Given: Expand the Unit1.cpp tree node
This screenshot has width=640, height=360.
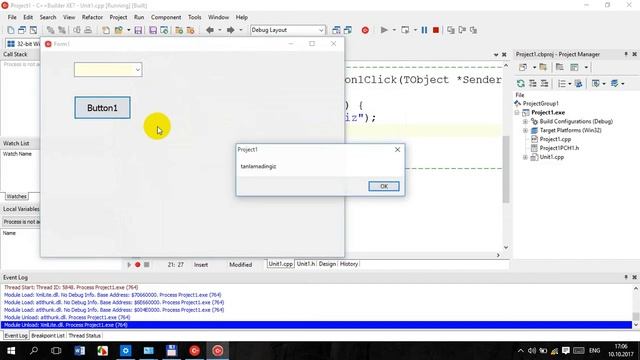Looking at the screenshot, I should point(525,157).
